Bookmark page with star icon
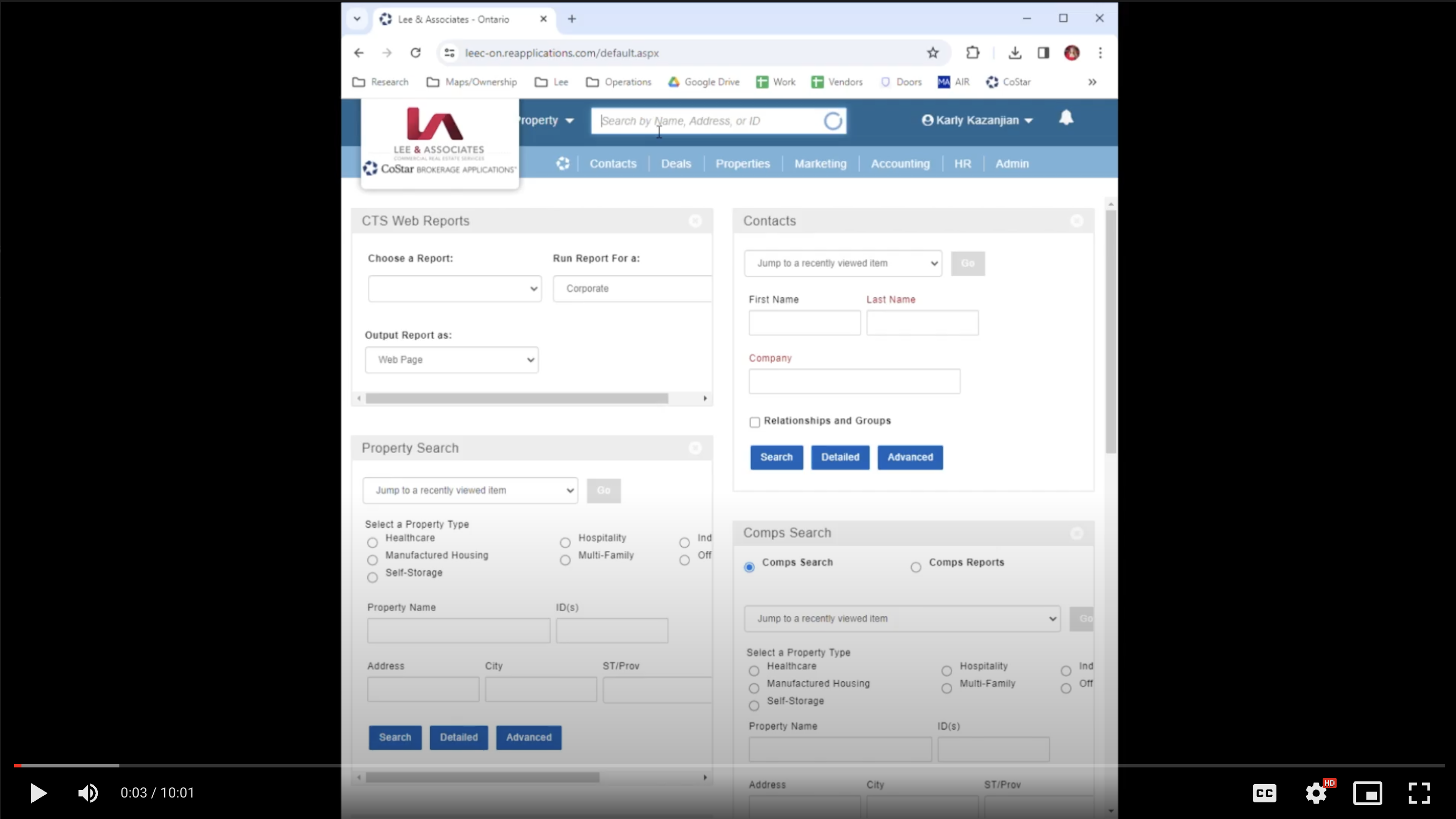 (932, 53)
